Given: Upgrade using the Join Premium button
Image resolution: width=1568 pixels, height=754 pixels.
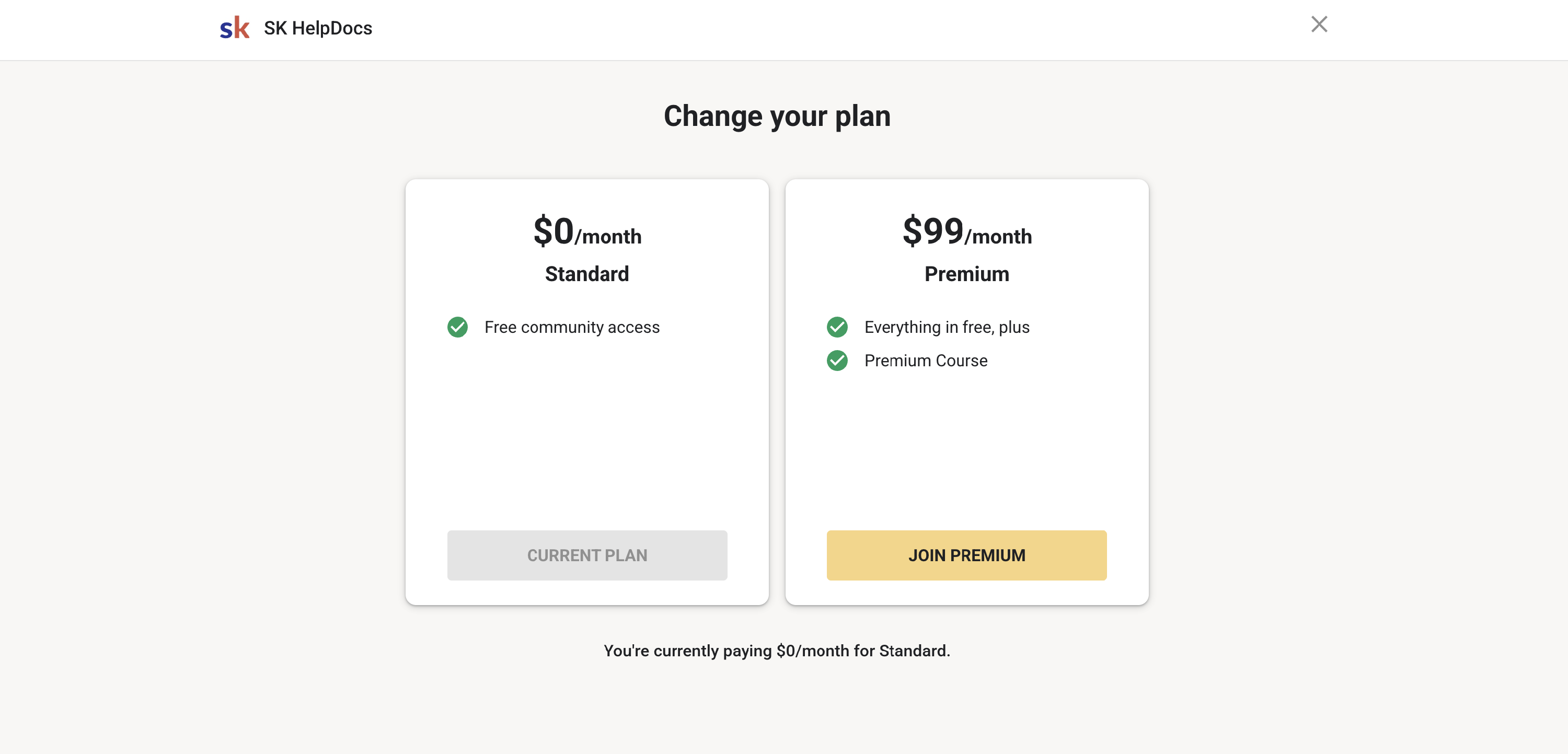Looking at the screenshot, I should [x=966, y=555].
